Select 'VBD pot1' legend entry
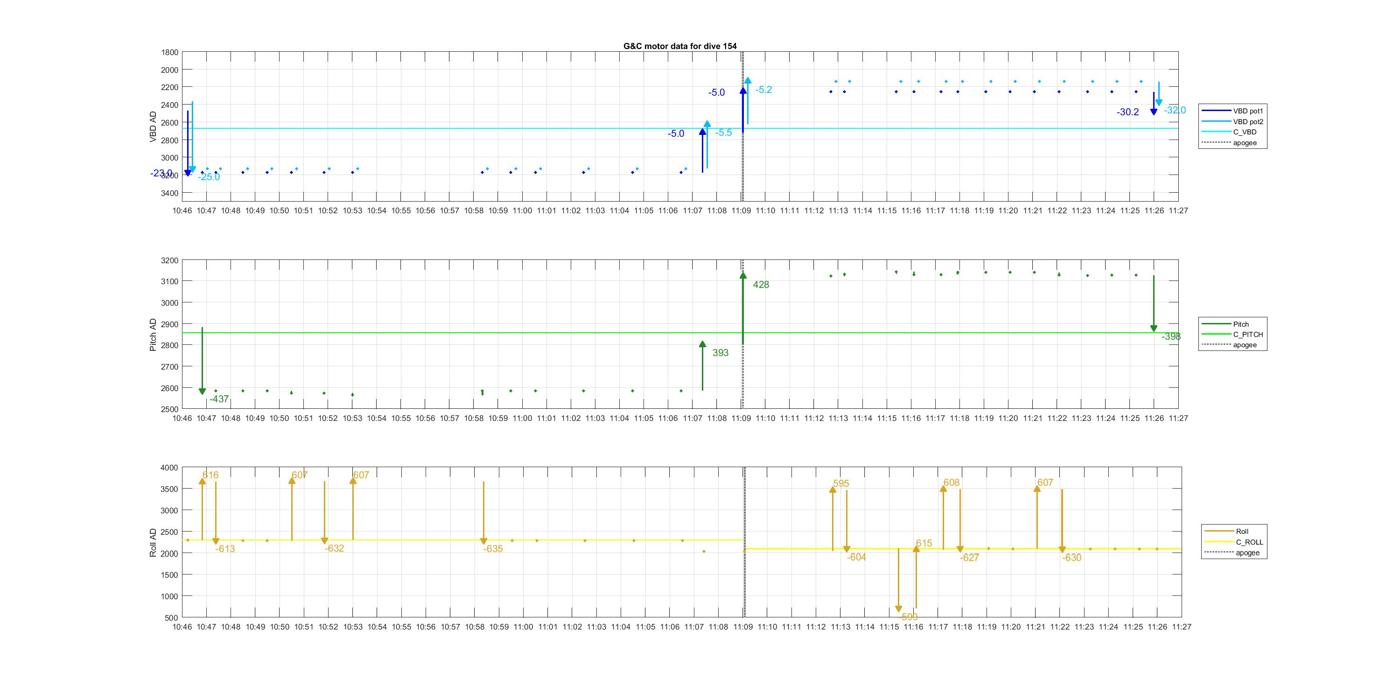The height and width of the screenshot is (693, 1400). (1234, 110)
